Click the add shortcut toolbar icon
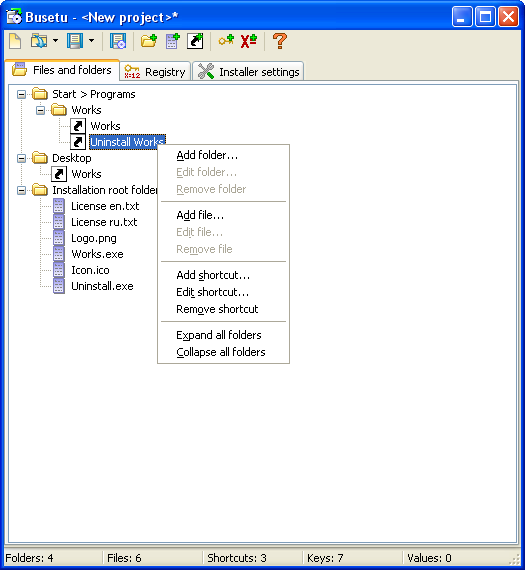The width and height of the screenshot is (525, 570). coord(195,41)
